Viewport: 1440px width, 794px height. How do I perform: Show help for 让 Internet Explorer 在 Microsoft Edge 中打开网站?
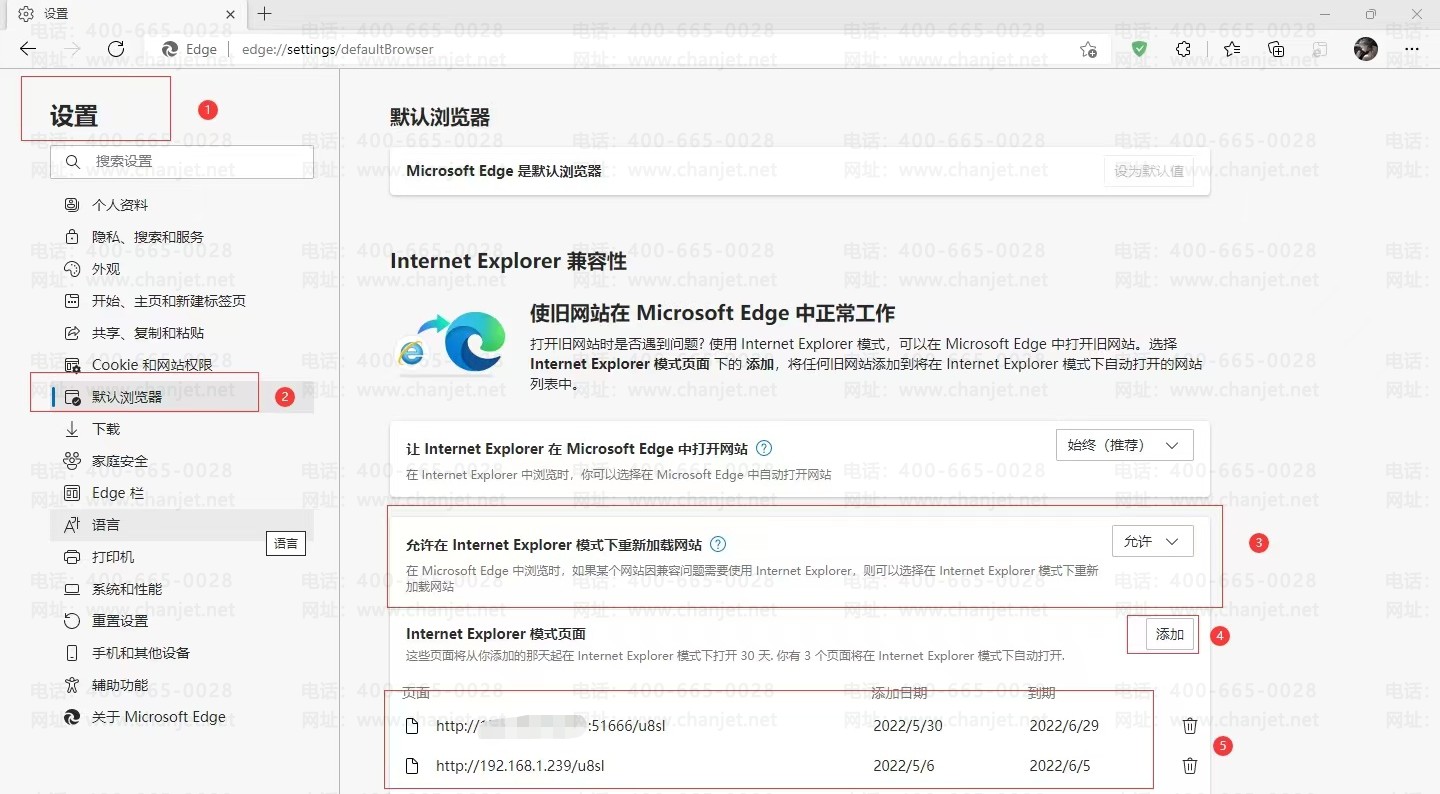pos(764,448)
